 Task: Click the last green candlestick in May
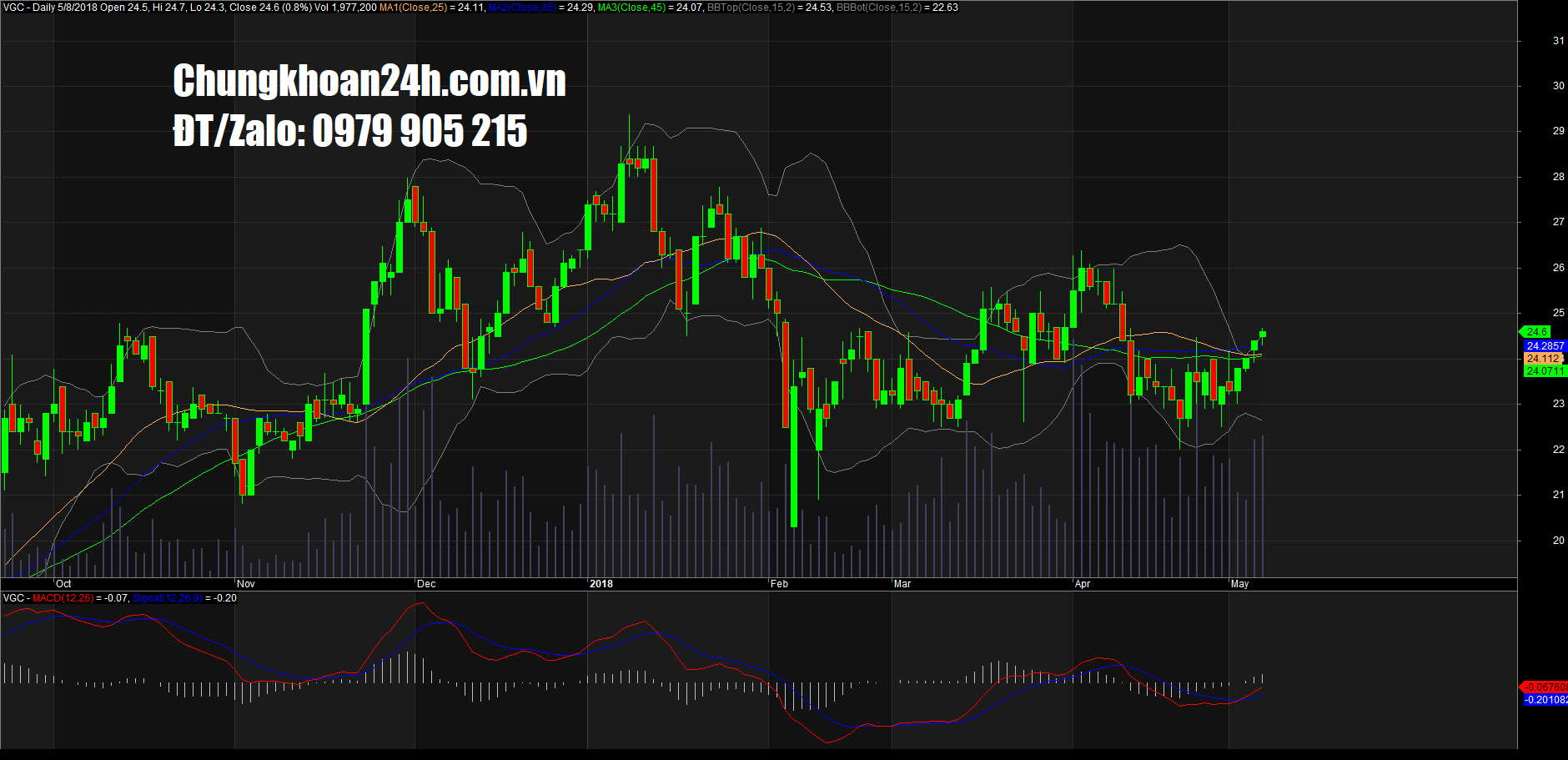pyautogui.click(x=1263, y=334)
